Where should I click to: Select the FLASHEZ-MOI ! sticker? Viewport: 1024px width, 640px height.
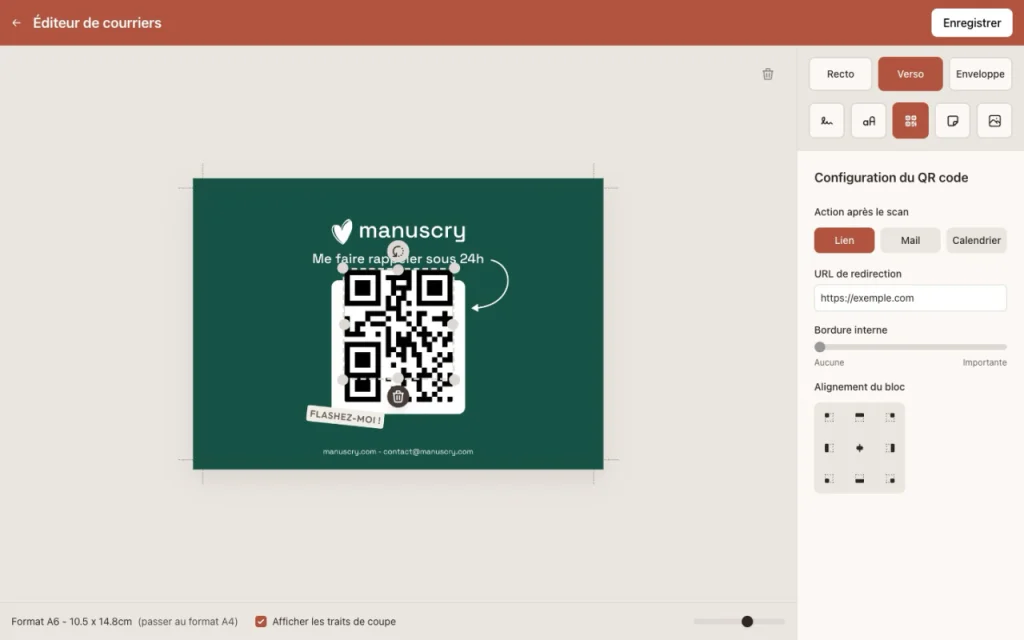click(345, 417)
